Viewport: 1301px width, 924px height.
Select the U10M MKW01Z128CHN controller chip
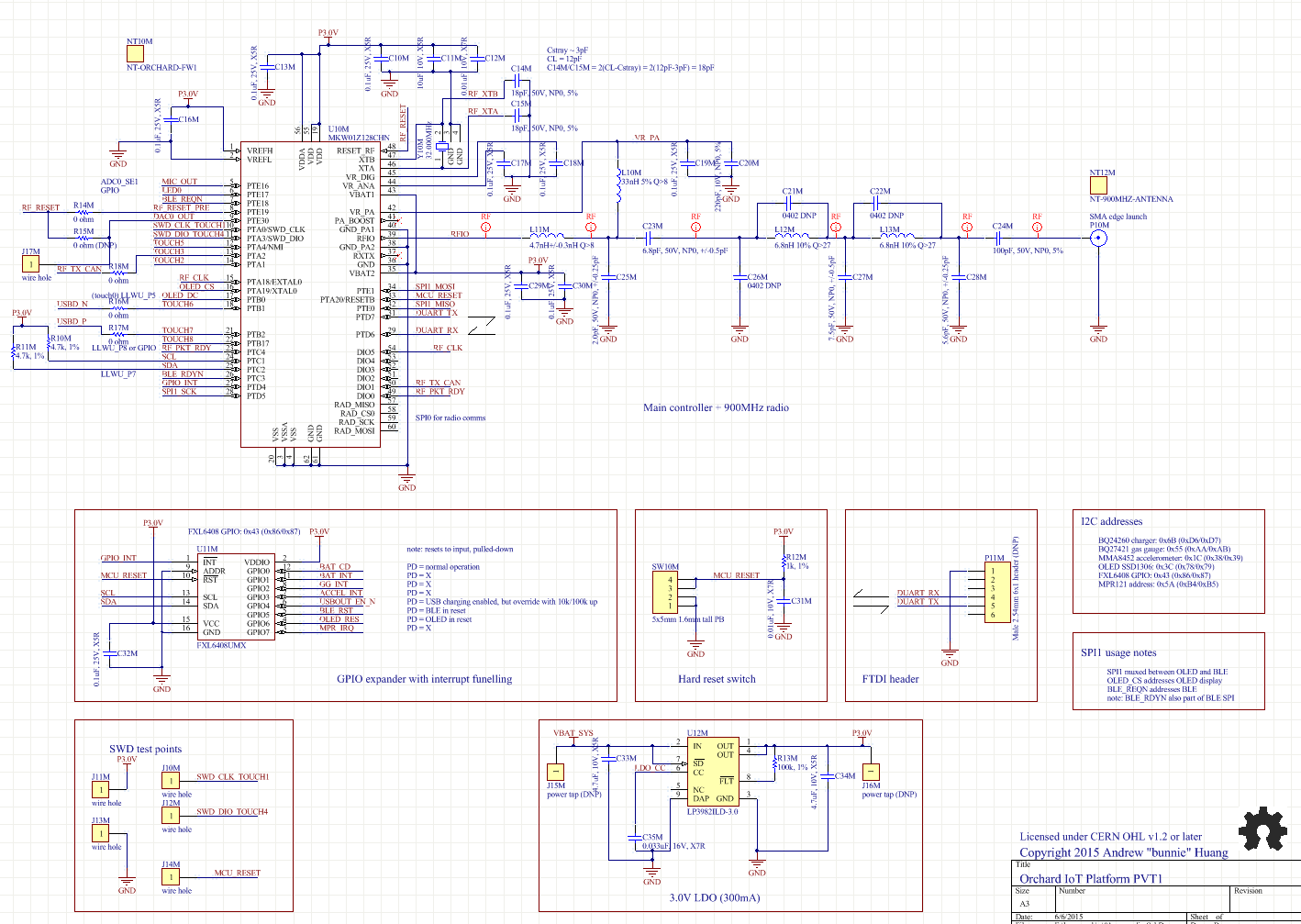coord(311,295)
